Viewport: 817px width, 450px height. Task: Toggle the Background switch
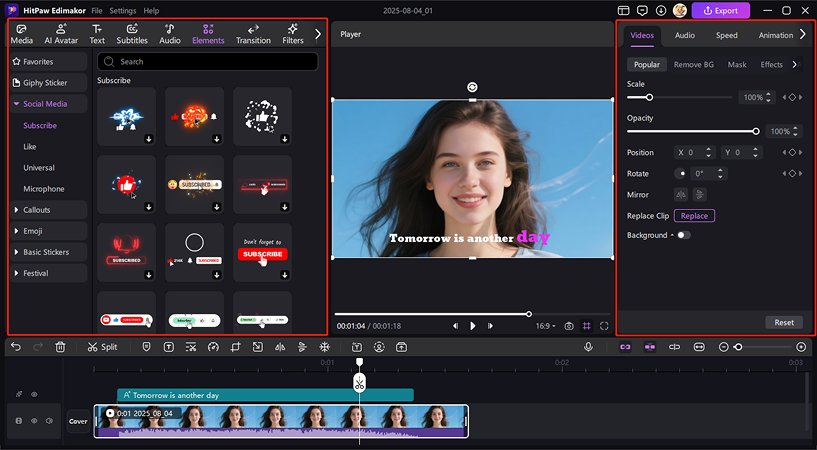(x=684, y=235)
